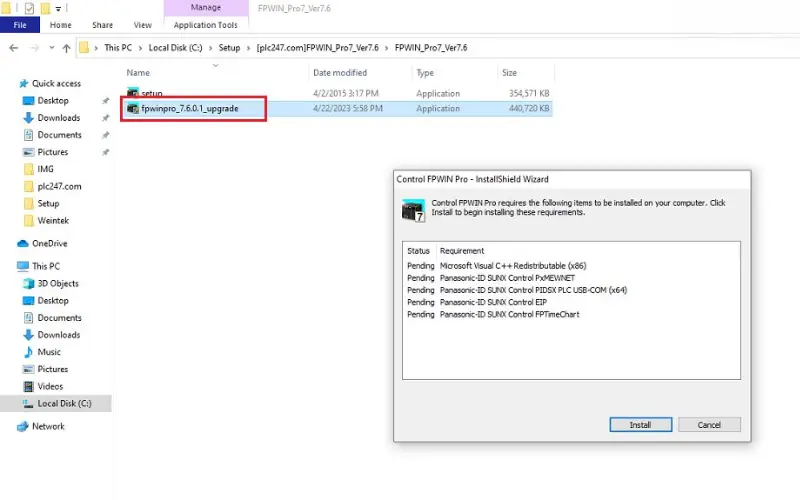Click Quick Access Toolbar properties checkmark icon
The width and height of the screenshot is (800, 500).
click(x=30, y=8)
